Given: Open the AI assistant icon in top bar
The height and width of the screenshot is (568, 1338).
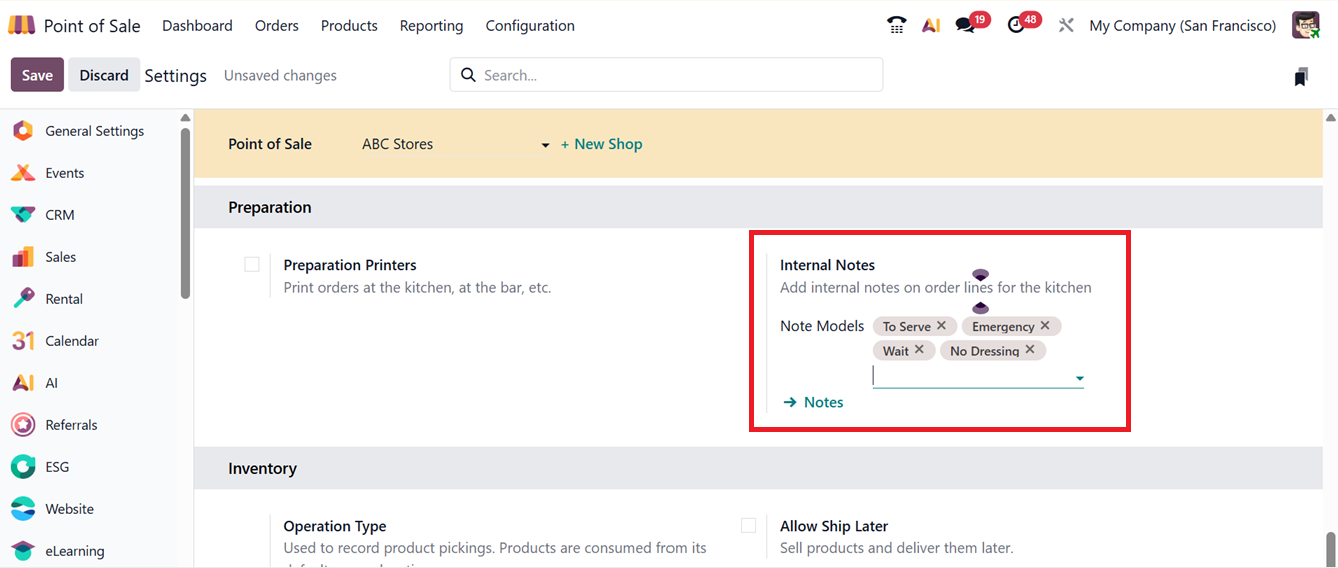Looking at the screenshot, I should [931, 26].
